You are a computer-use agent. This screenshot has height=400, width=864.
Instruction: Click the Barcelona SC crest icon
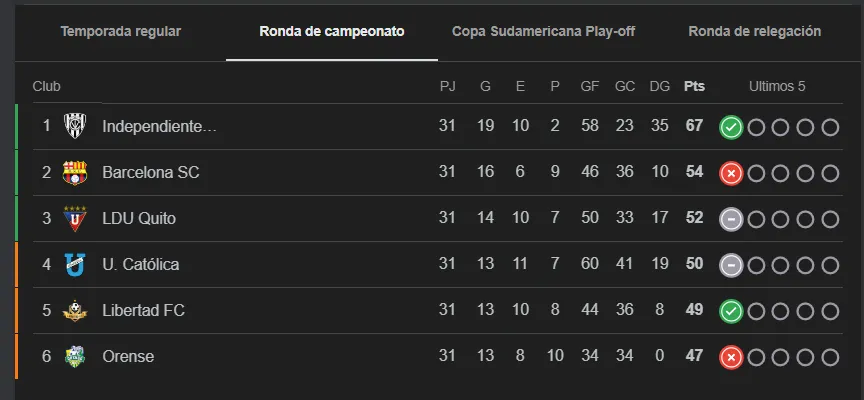coord(75,172)
